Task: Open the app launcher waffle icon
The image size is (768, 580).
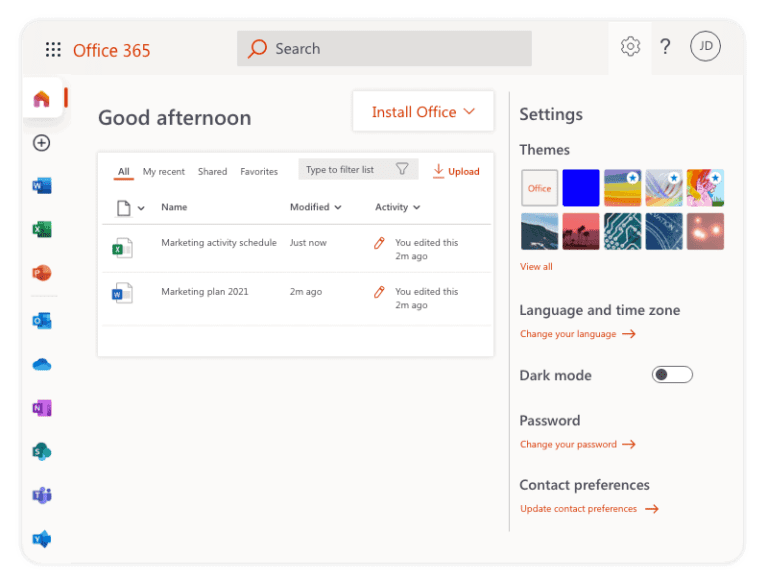Action: tap(53, 50)
